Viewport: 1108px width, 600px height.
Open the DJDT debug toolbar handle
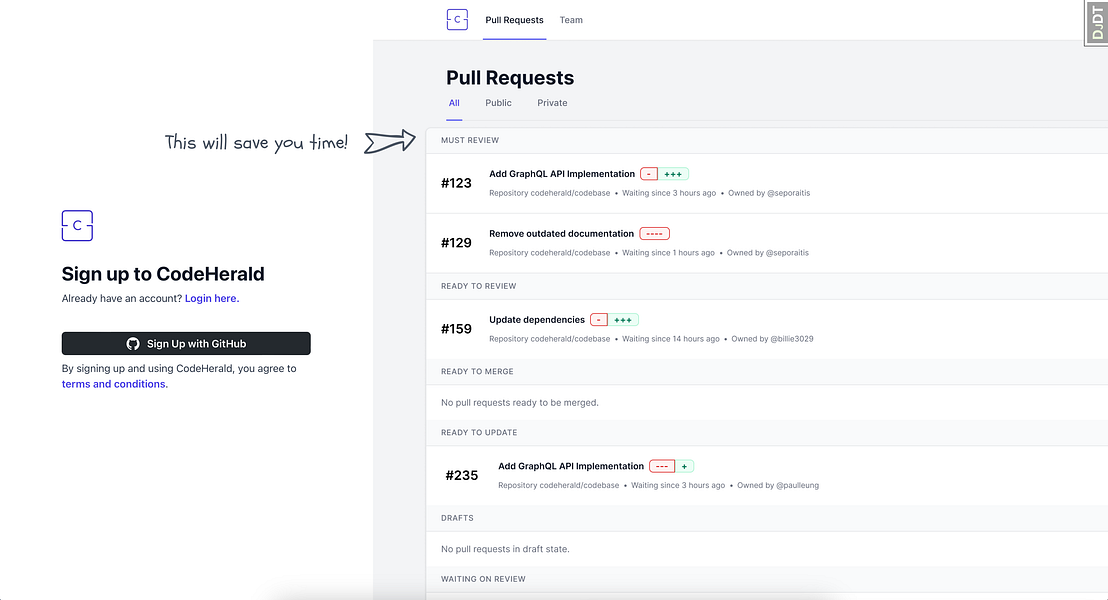pos(1096,22)
